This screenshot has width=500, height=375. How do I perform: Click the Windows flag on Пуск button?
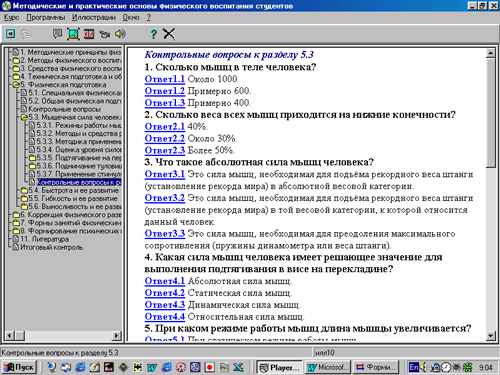click(x=9, y=367)
